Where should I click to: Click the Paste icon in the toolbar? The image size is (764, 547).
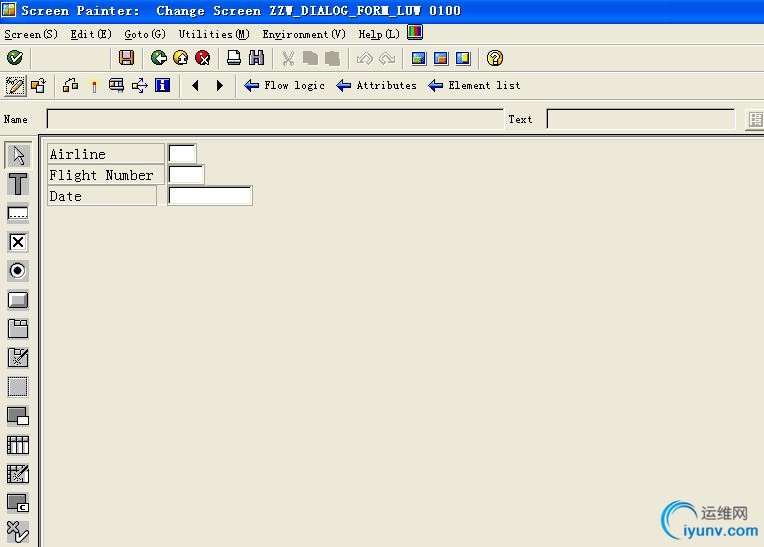332,58
